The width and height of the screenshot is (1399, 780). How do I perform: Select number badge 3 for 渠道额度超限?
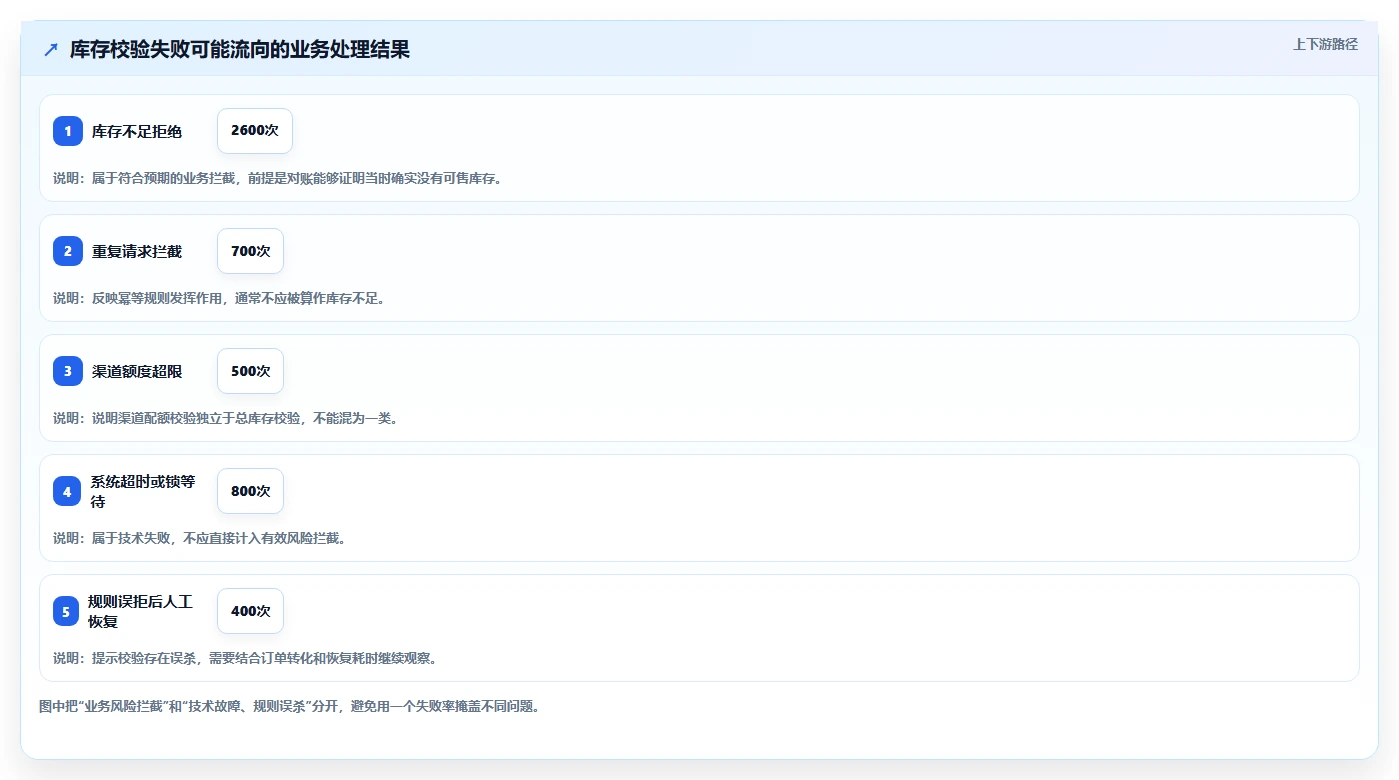[x=68, y=371]
